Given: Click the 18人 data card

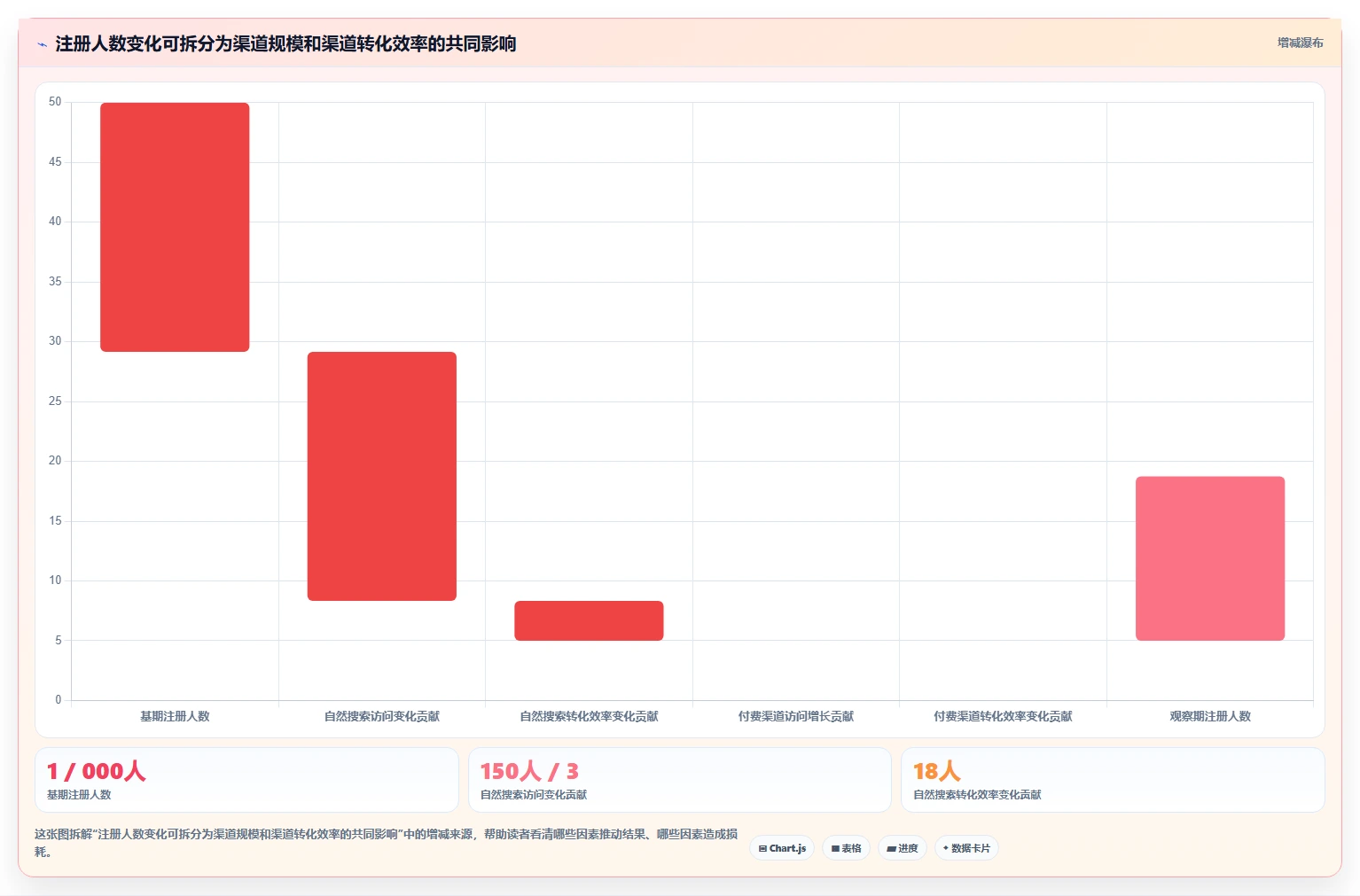Looking at the screenshot, I should pos(1113,780).
